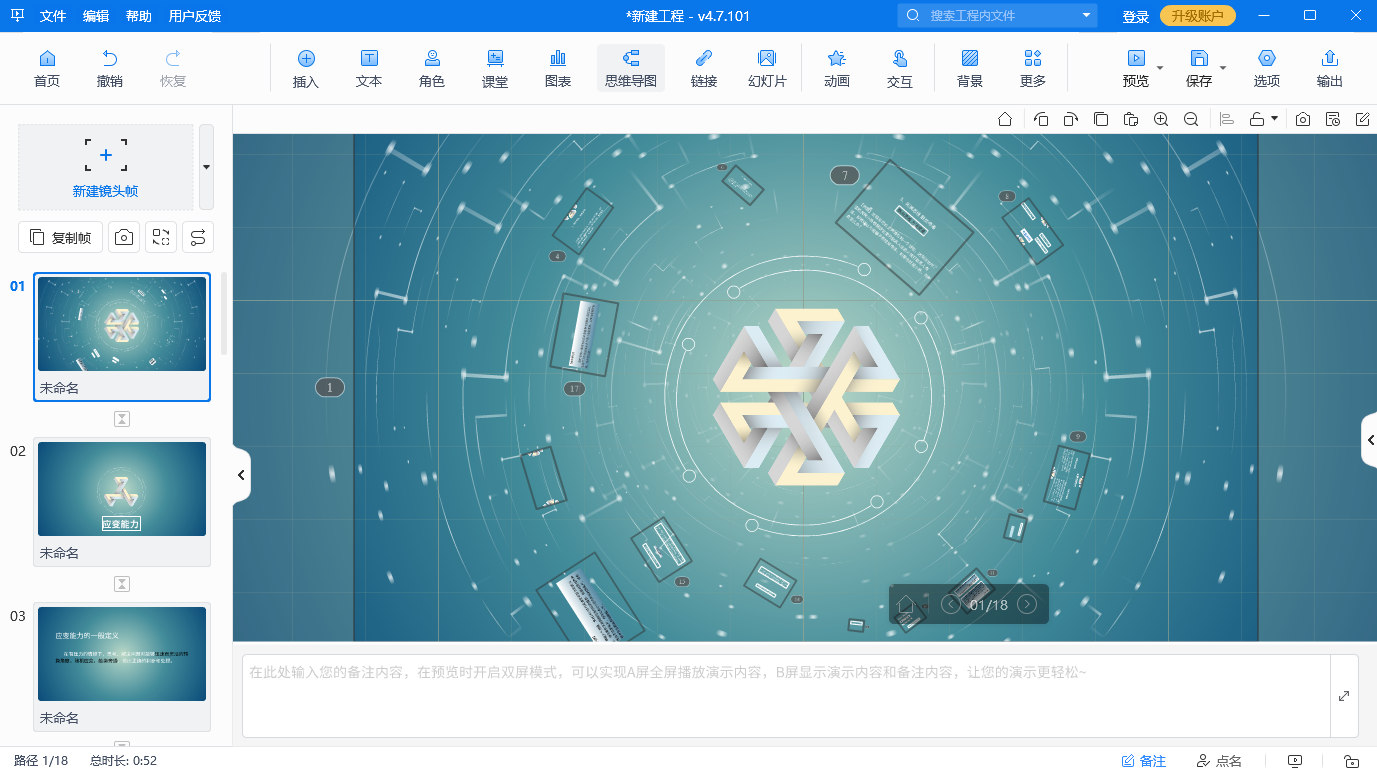1377x772 pixels.
Task: Open the 选项 options button
Action: click(1267, 68)
